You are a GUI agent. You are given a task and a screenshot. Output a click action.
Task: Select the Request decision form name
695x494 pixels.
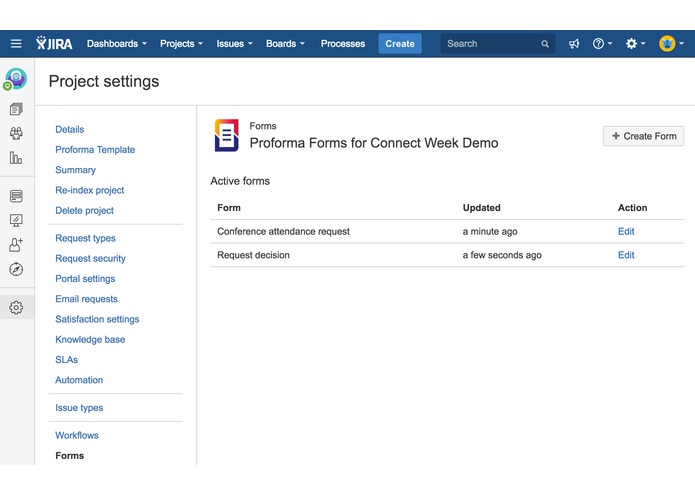[253, 255]
